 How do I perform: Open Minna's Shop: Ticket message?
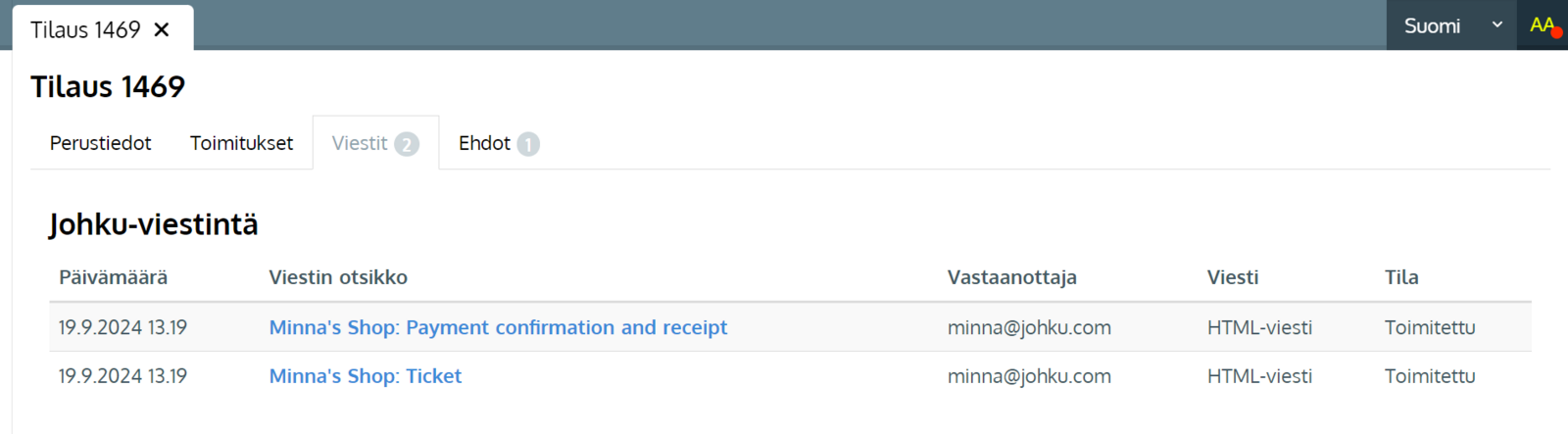click(366, 376)
